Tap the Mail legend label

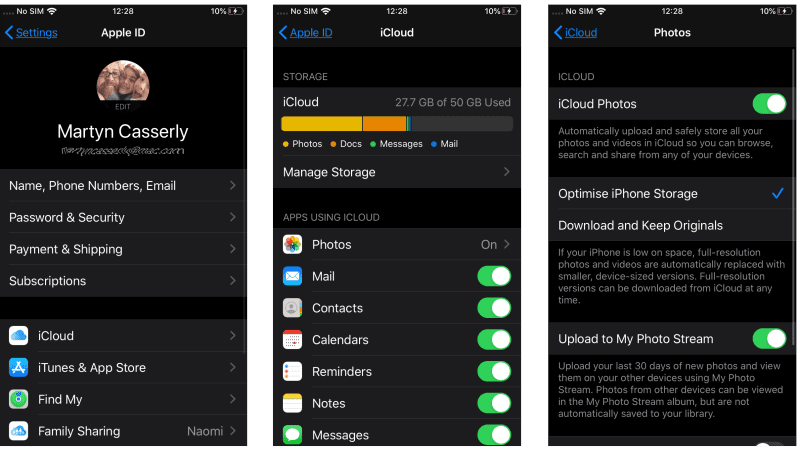[x=449, y=144]
